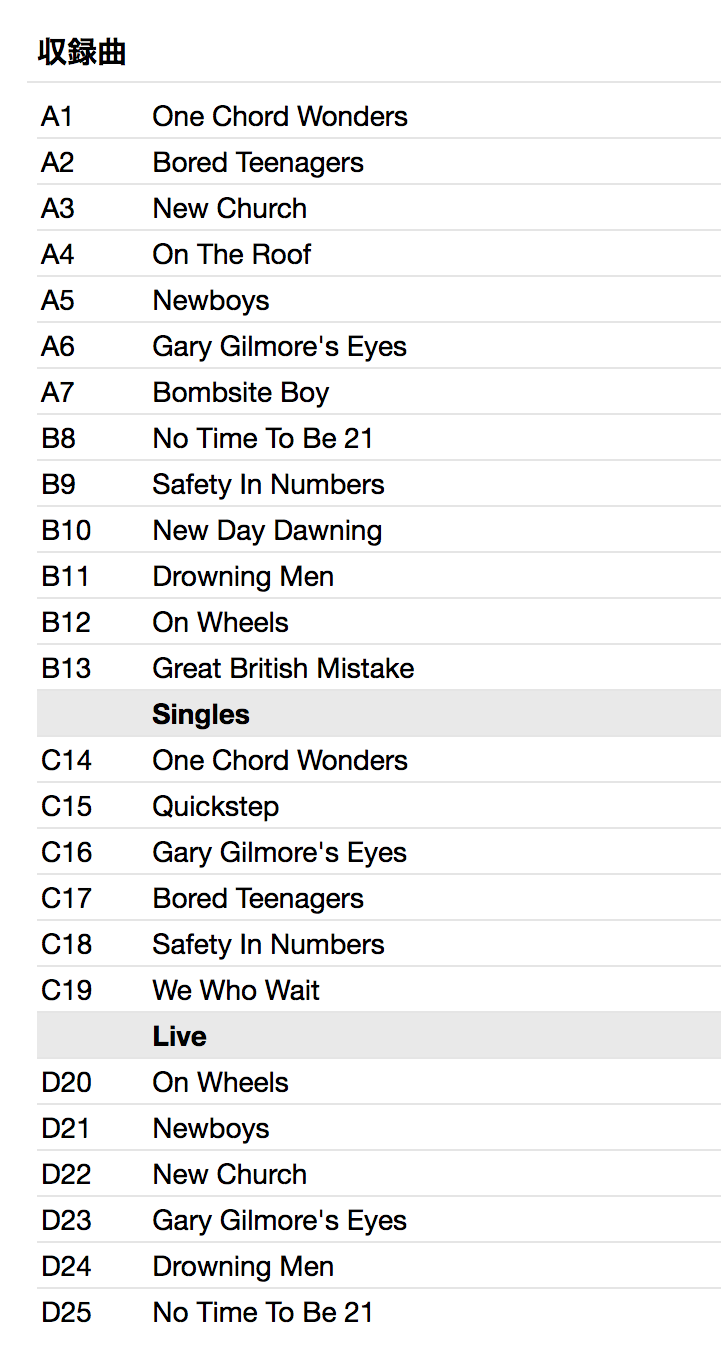Click the 収録曲 heading

click(x=82, y=52)
